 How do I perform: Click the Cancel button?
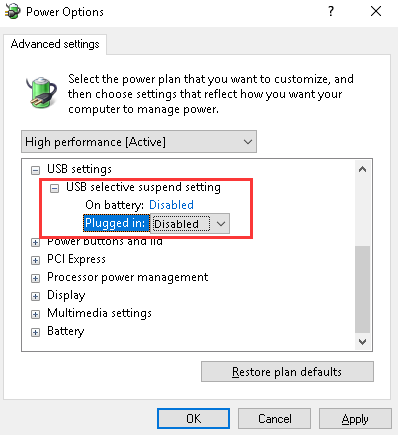click(274, 419)
